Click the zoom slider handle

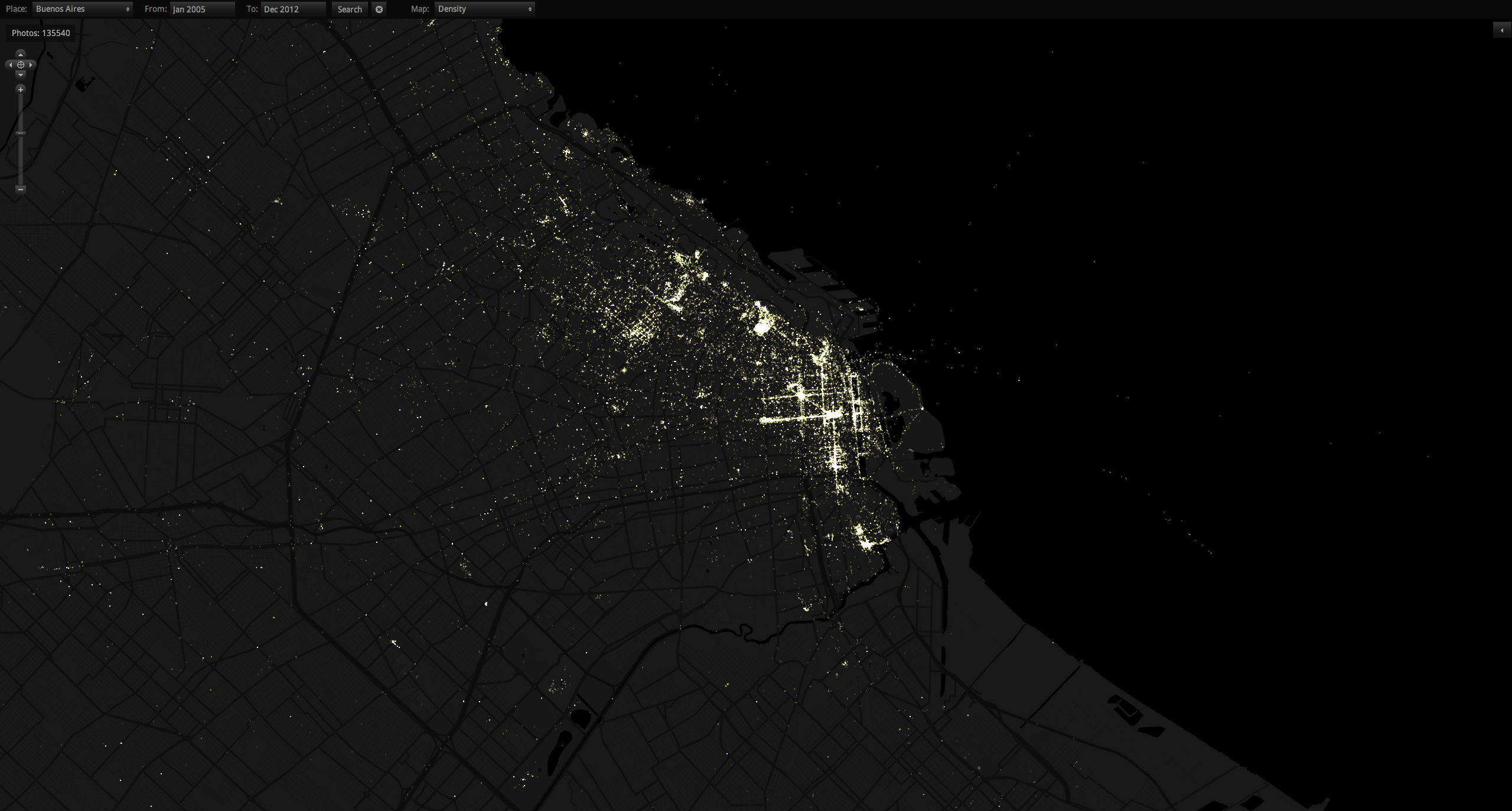[x=21, y=133]
